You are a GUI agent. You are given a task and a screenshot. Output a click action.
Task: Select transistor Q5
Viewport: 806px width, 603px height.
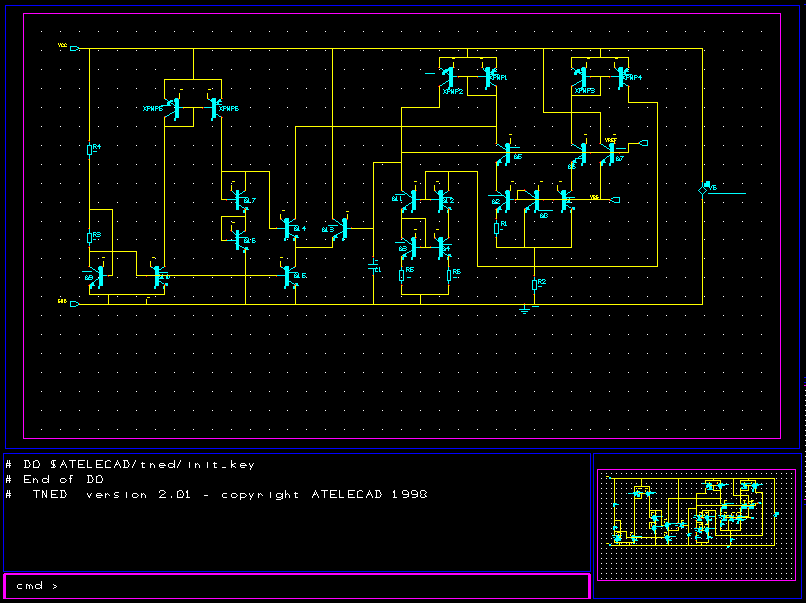[x=508, y=153]
